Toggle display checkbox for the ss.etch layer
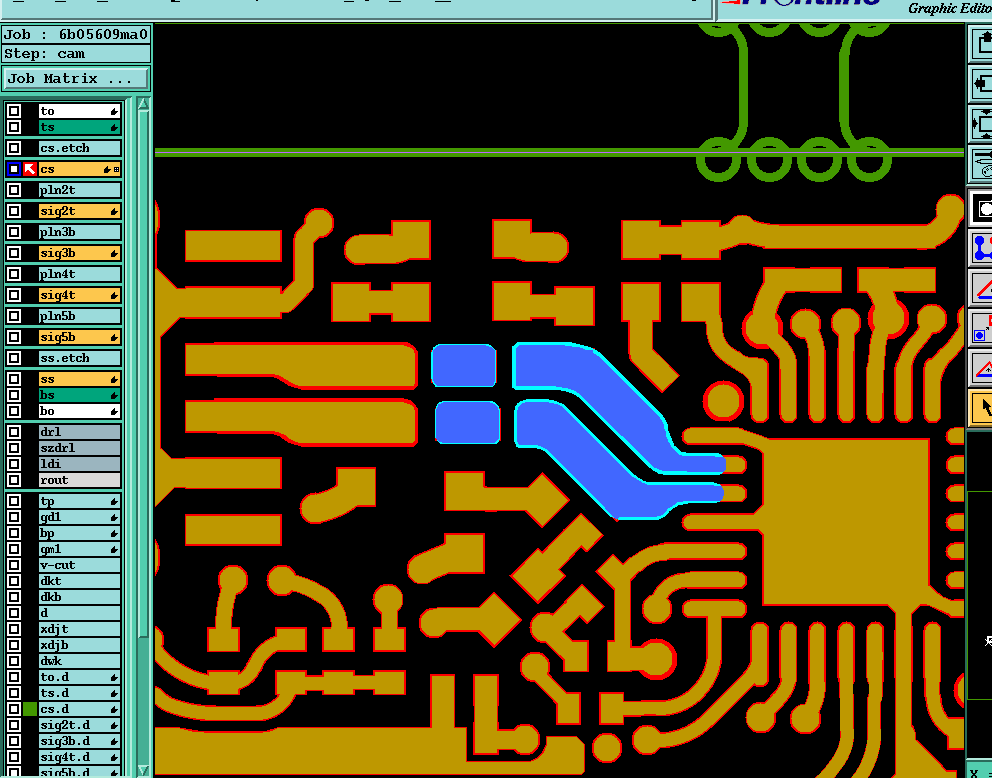The height and width of the screenshot is (778, 992). 14,358
